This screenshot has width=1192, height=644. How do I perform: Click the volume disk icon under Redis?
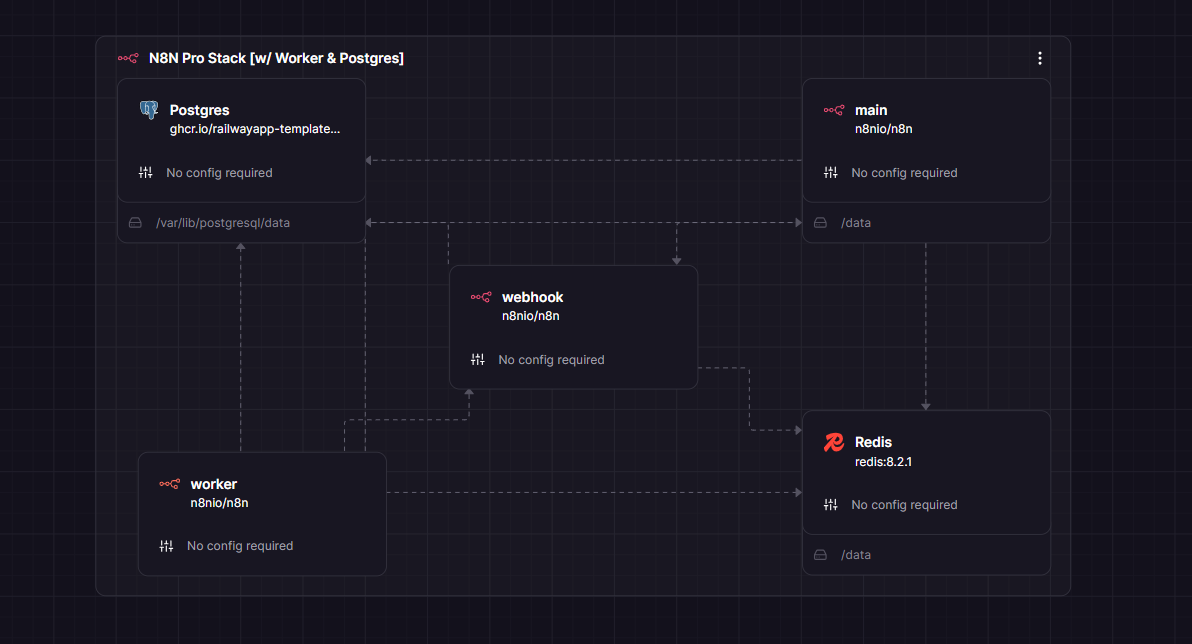pos(820,555)
